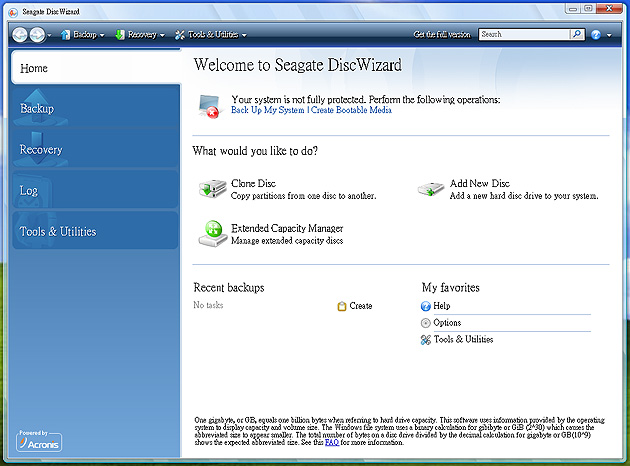Click Get the full version
This screenshot has height=466, width=630.
click(442, 35)
